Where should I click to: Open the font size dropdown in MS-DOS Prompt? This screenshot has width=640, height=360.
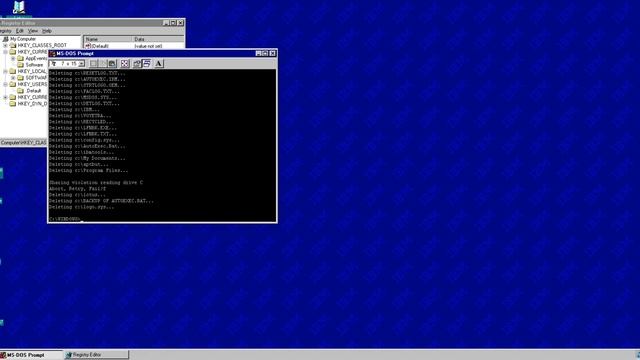(81, 64)
